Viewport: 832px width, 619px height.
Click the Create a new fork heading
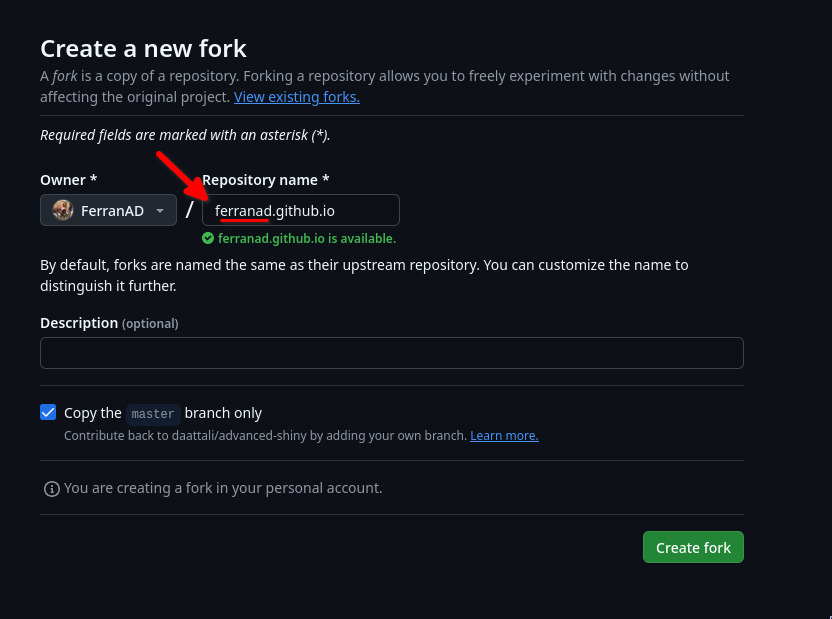point(143,49)
